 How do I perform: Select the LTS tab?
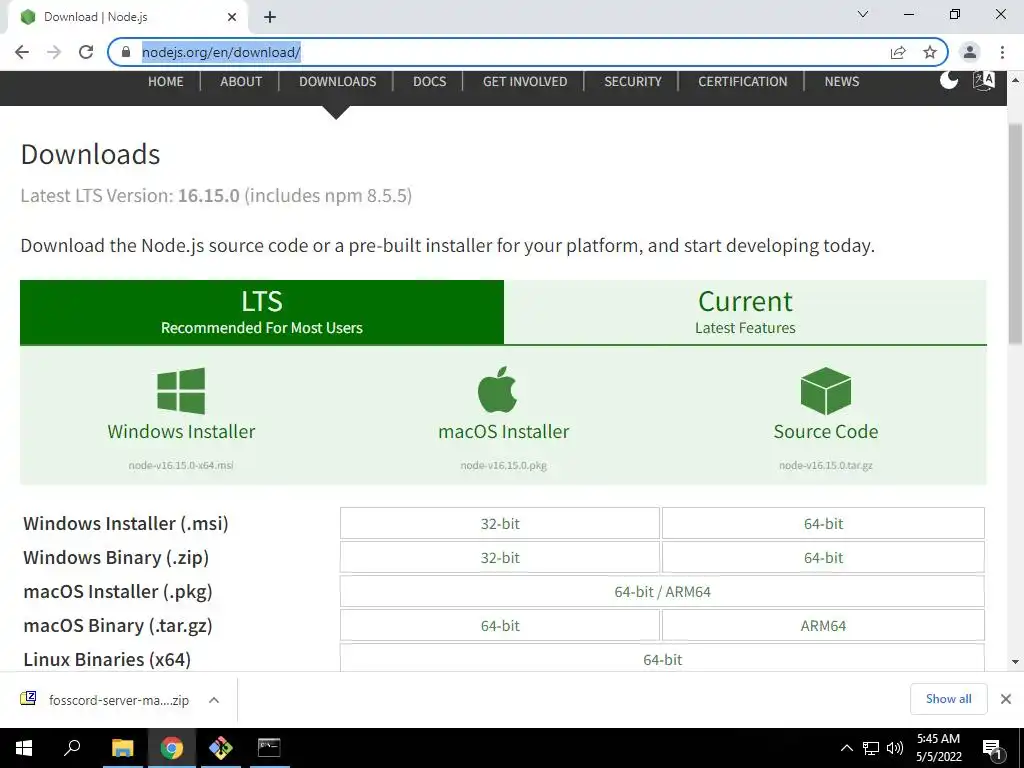(x=262, y=312)
